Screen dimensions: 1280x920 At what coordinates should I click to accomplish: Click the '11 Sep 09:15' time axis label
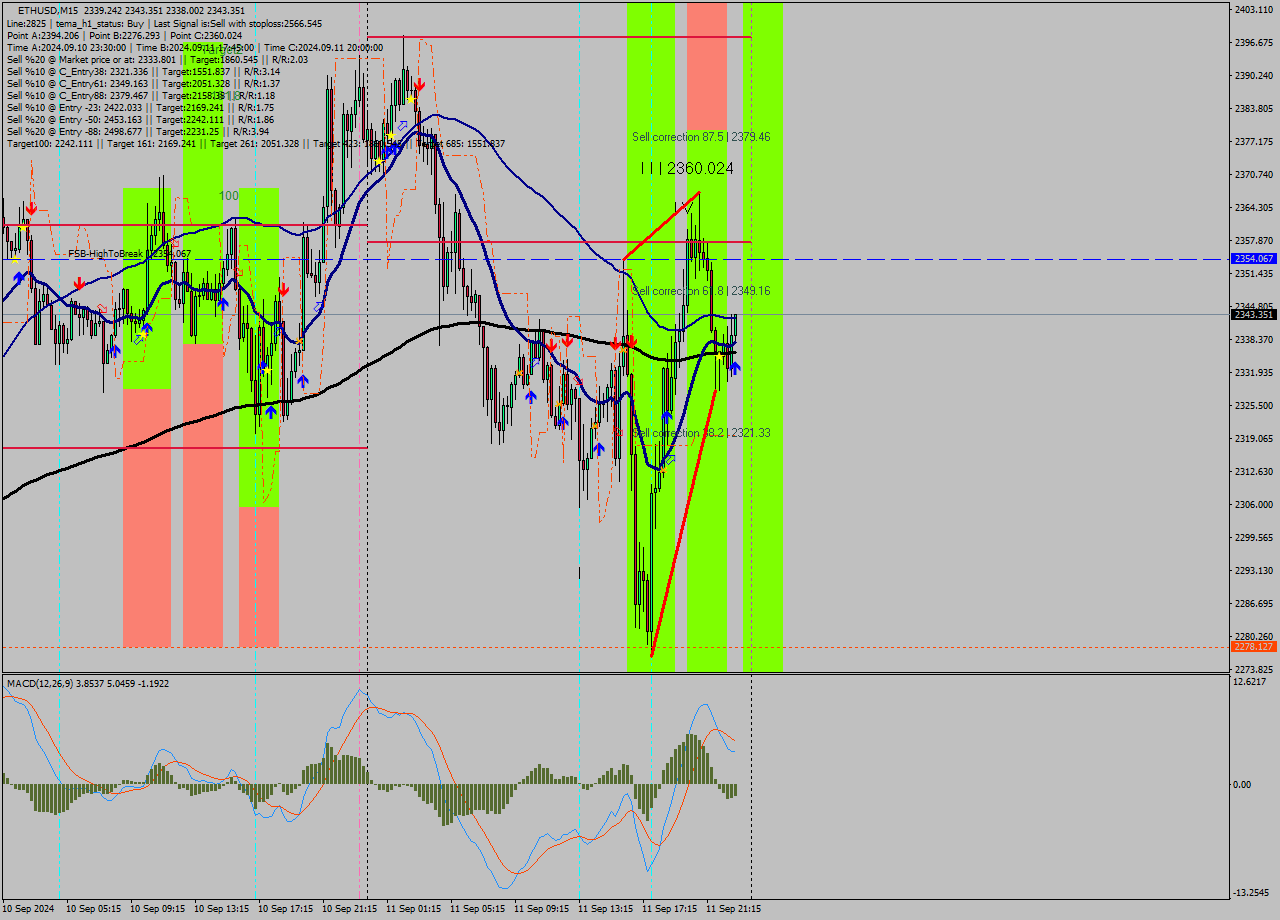541,909
